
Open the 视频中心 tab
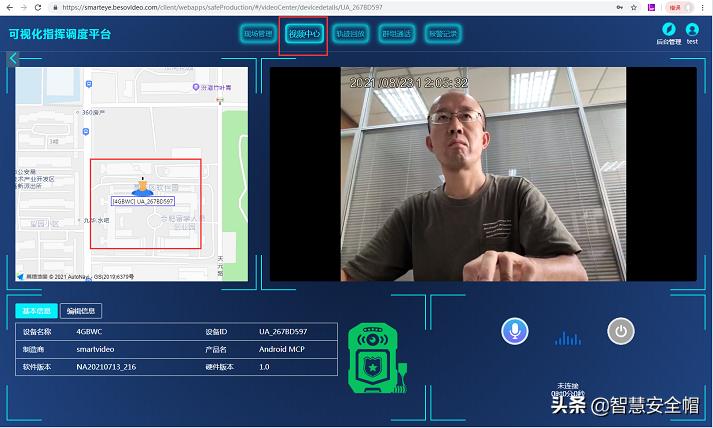303,34
